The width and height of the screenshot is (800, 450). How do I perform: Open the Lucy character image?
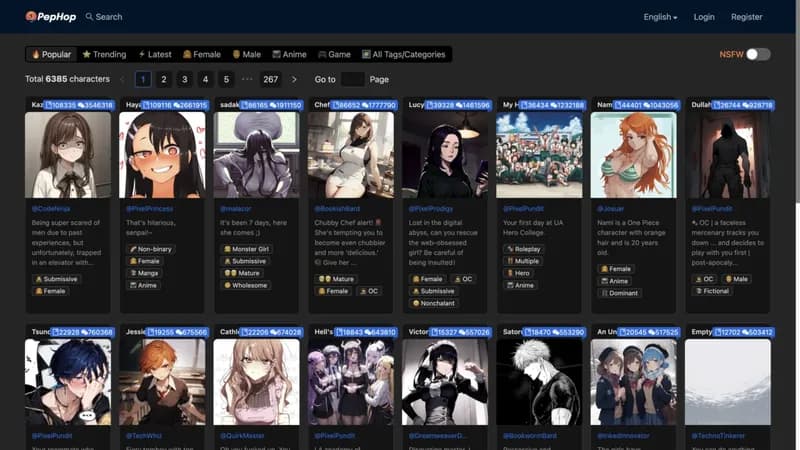pos(445,155)
